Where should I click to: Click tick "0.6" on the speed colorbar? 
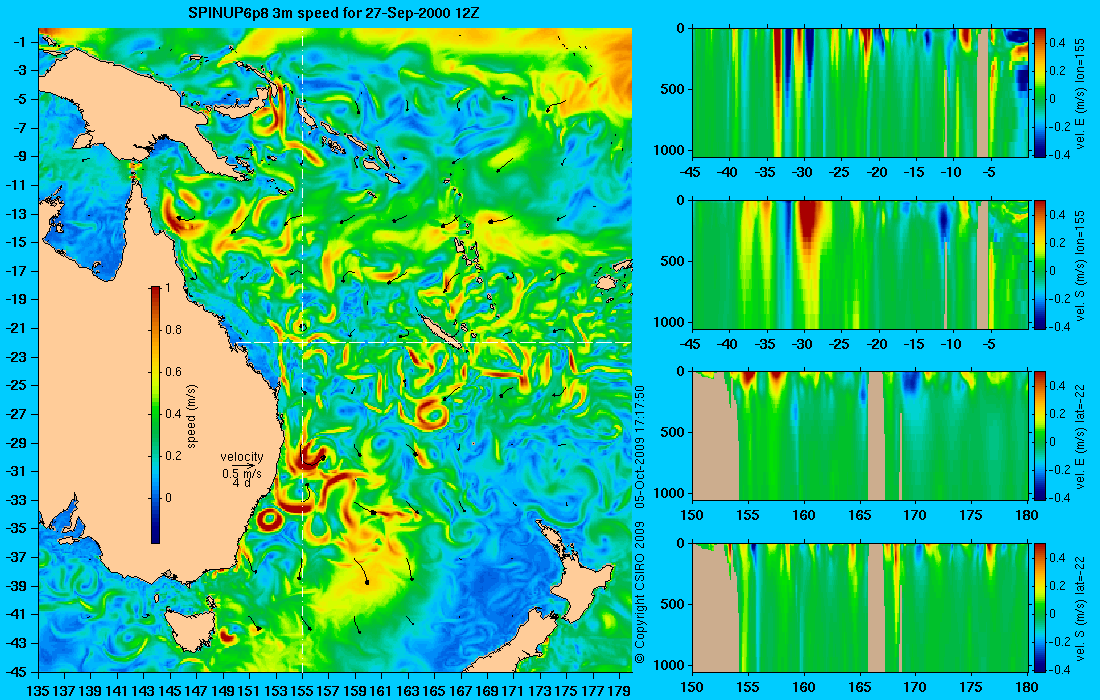pos(173,372)
